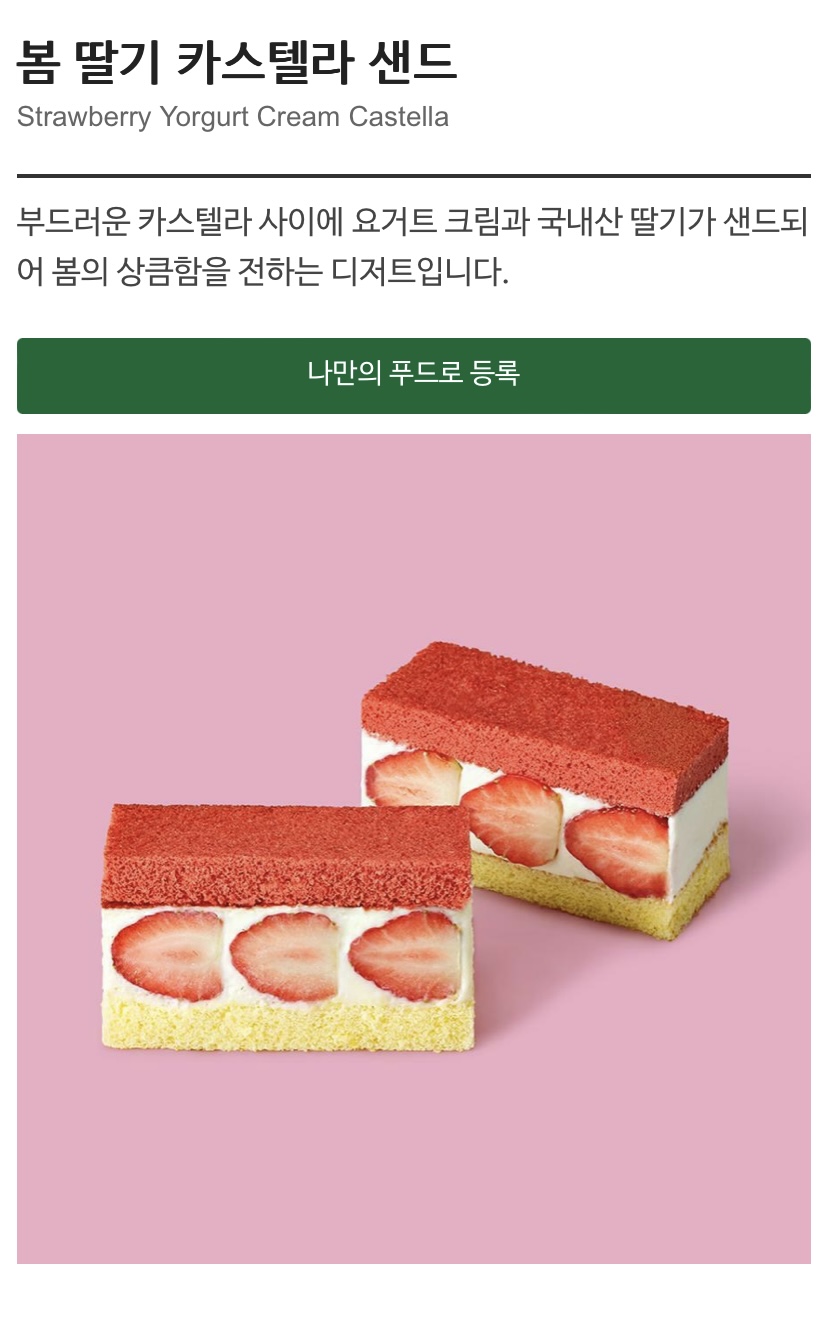Open the pink product photo

coord(414,849)
